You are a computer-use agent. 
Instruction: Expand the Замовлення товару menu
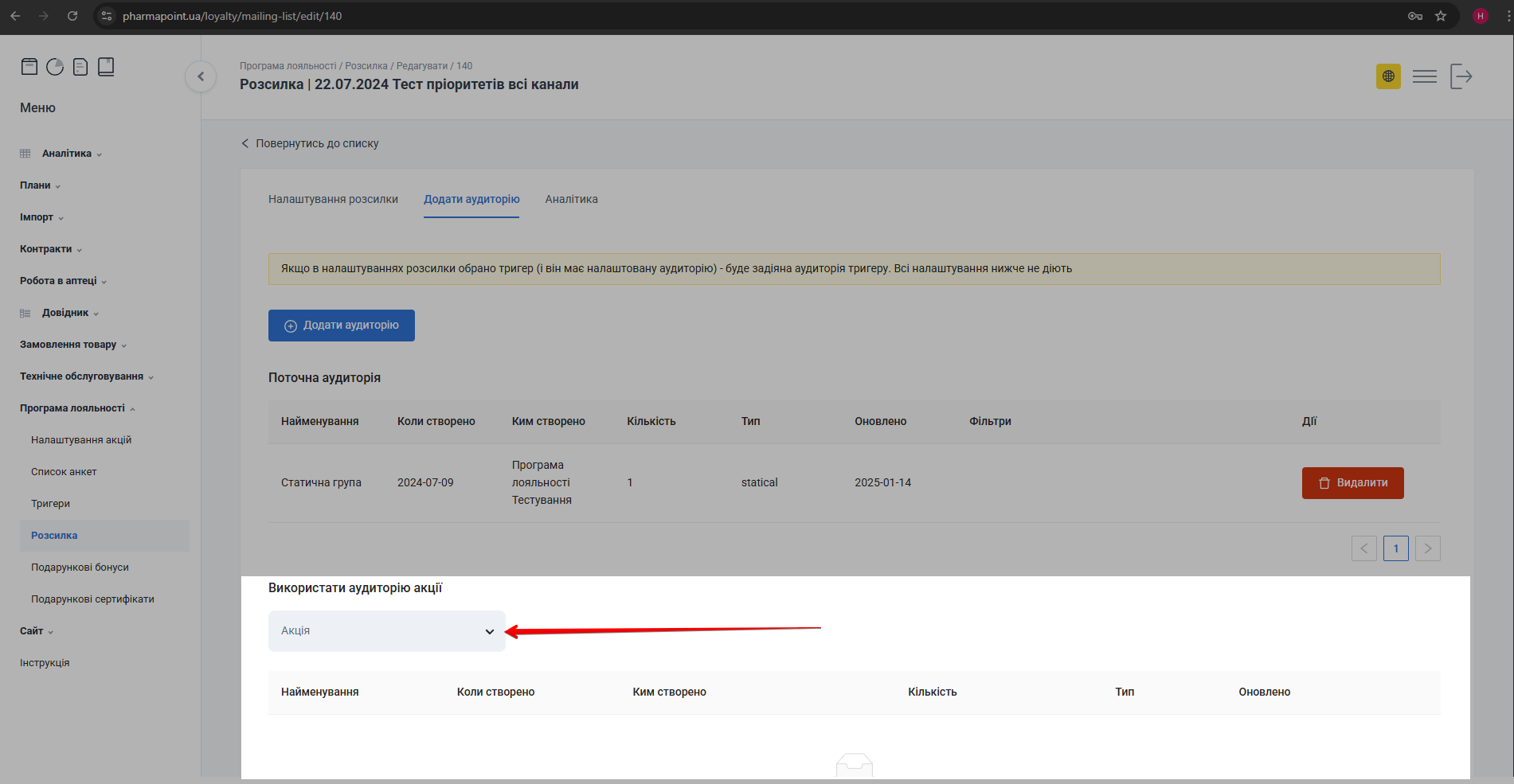[73, 345]
